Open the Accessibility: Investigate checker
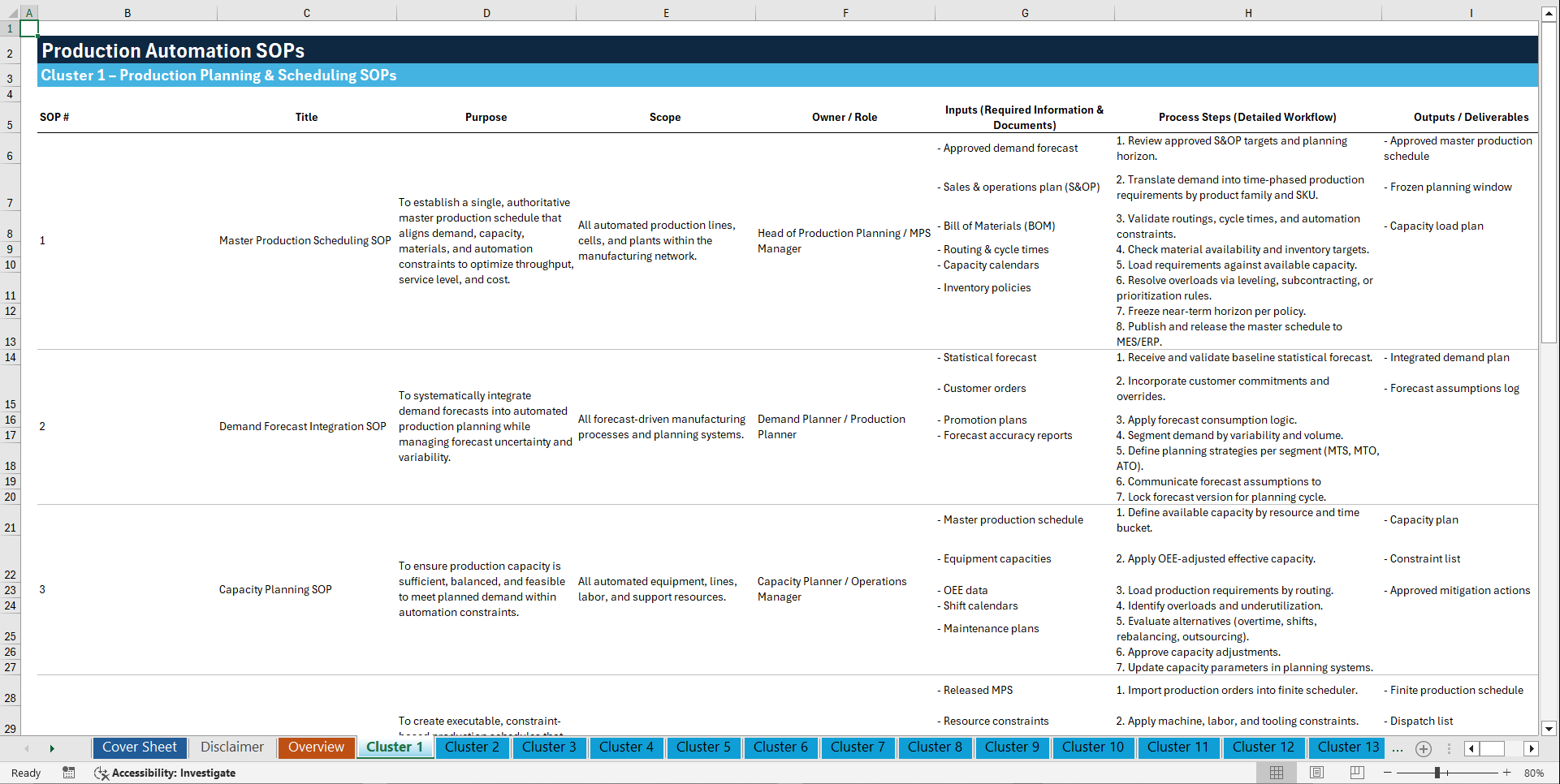The image size is (1560, 784). [165, 773]
